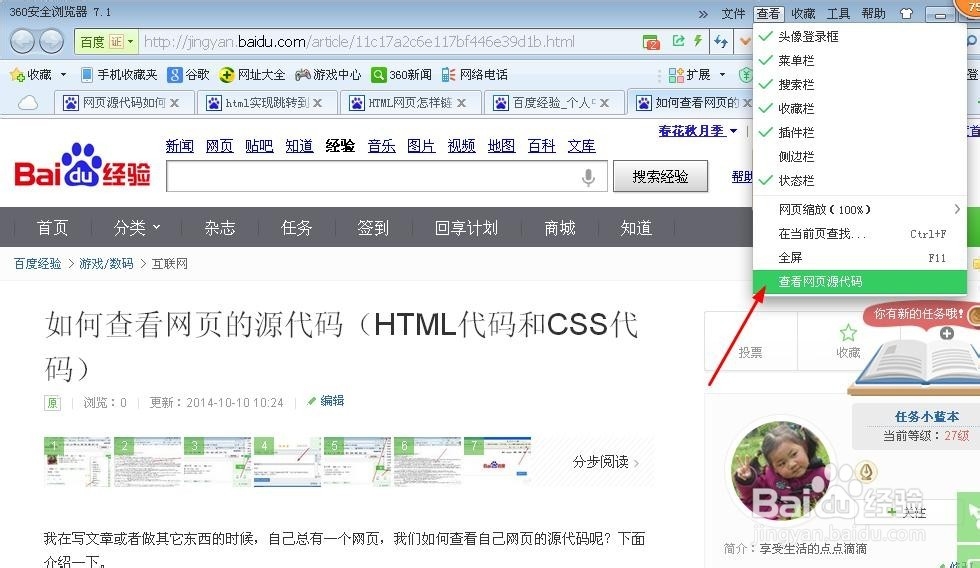Open the 网络电话 bookmark
980x568 pixels.
pyautogui.click(x=474, y=75)
